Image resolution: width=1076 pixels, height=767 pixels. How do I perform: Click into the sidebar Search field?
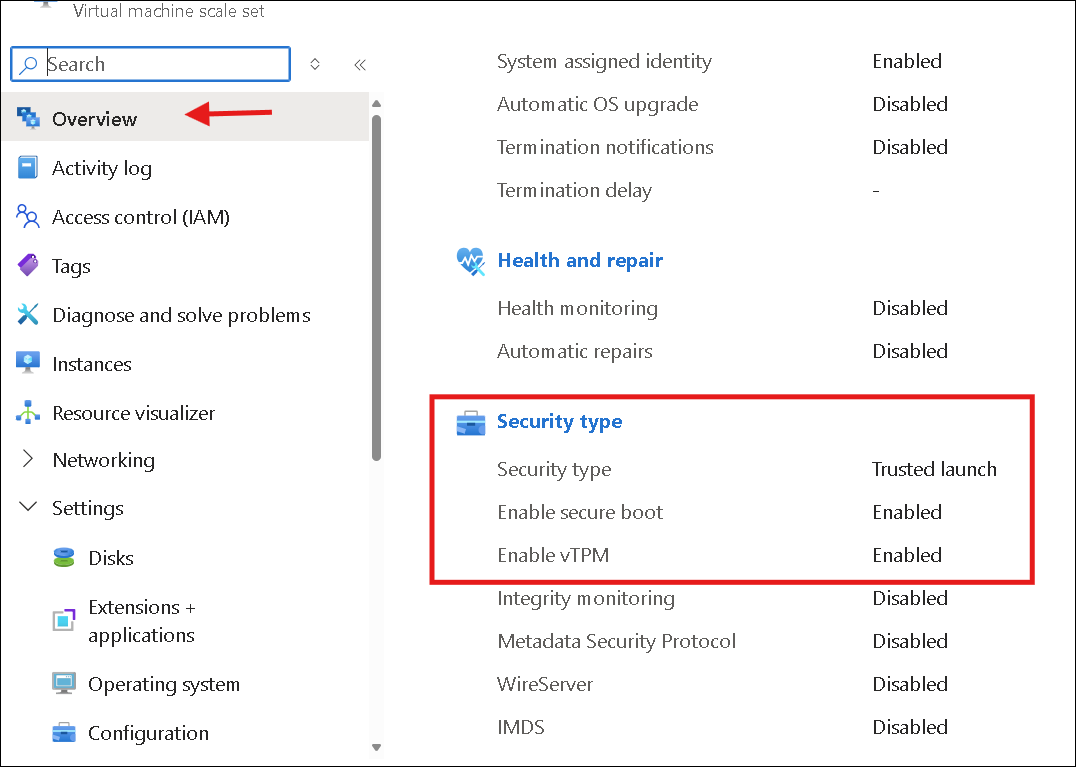(x=151, y=64)
